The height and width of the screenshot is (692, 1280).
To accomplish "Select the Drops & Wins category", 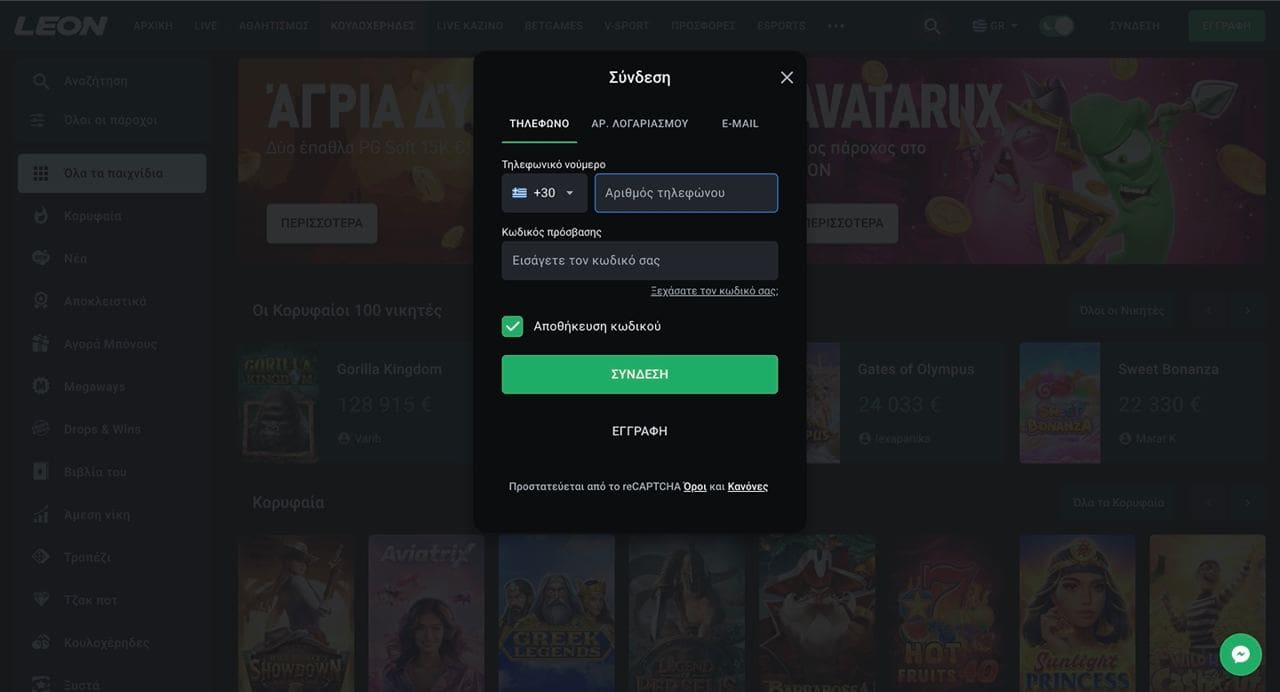I will pos(112,429).
